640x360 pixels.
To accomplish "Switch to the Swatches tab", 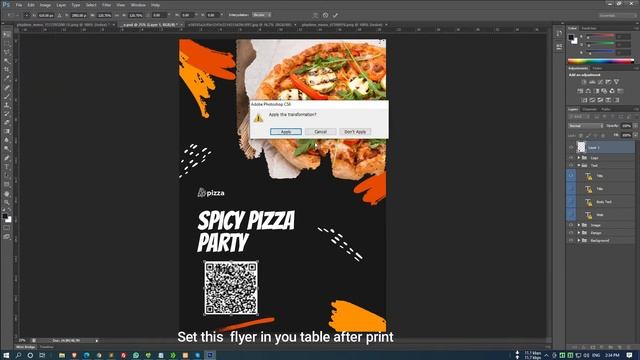I will point(589,28).
